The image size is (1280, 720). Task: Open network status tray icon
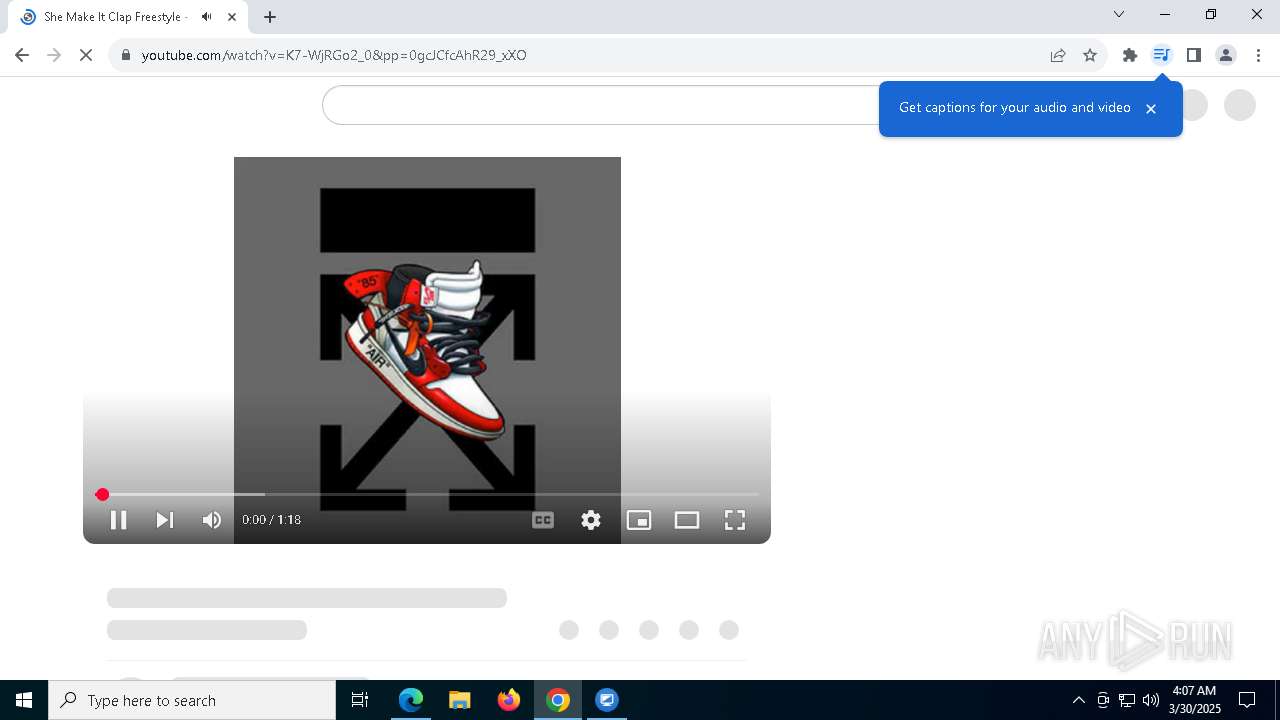click(1127, 700)
